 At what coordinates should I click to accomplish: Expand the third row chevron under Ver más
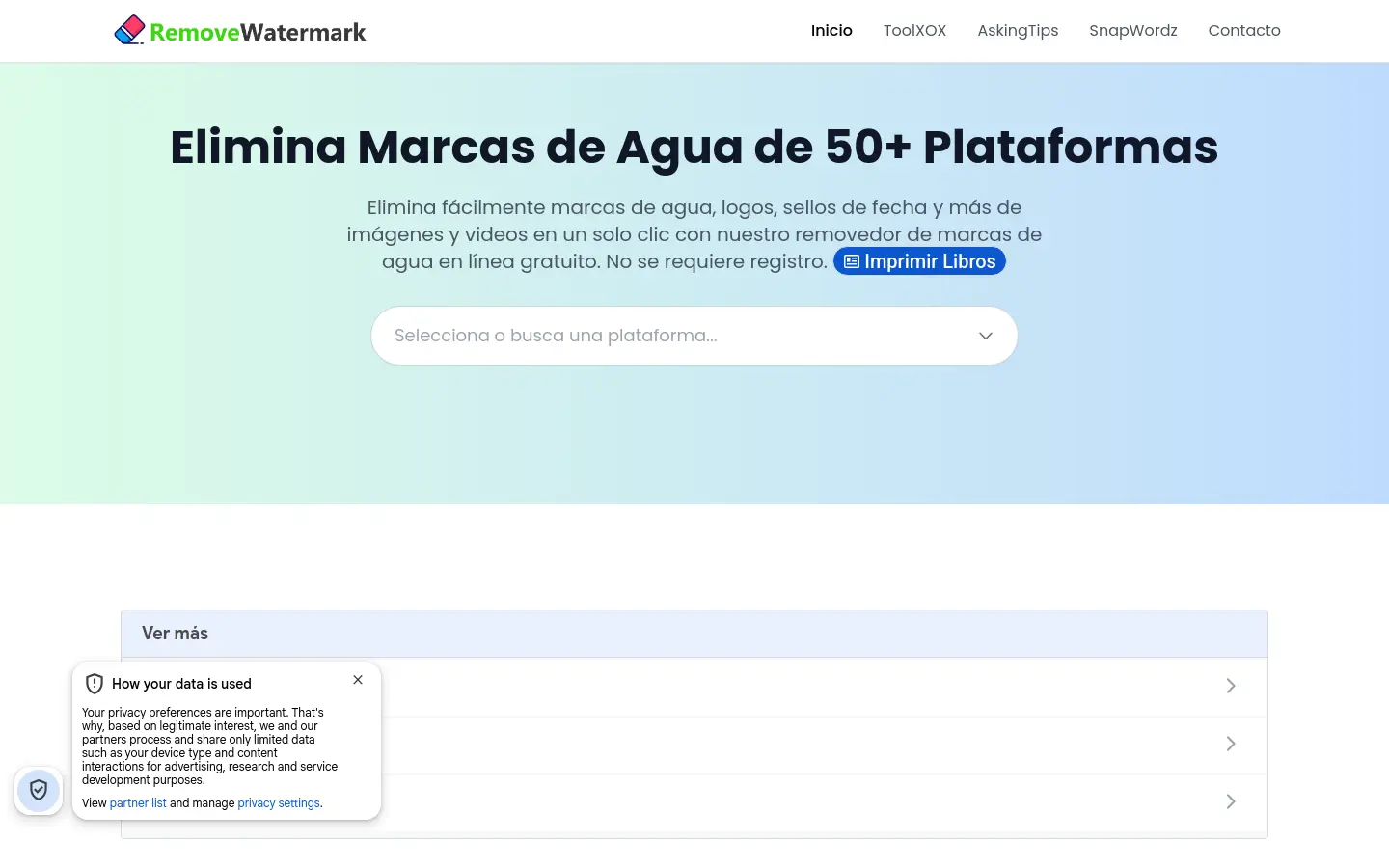1231,801
